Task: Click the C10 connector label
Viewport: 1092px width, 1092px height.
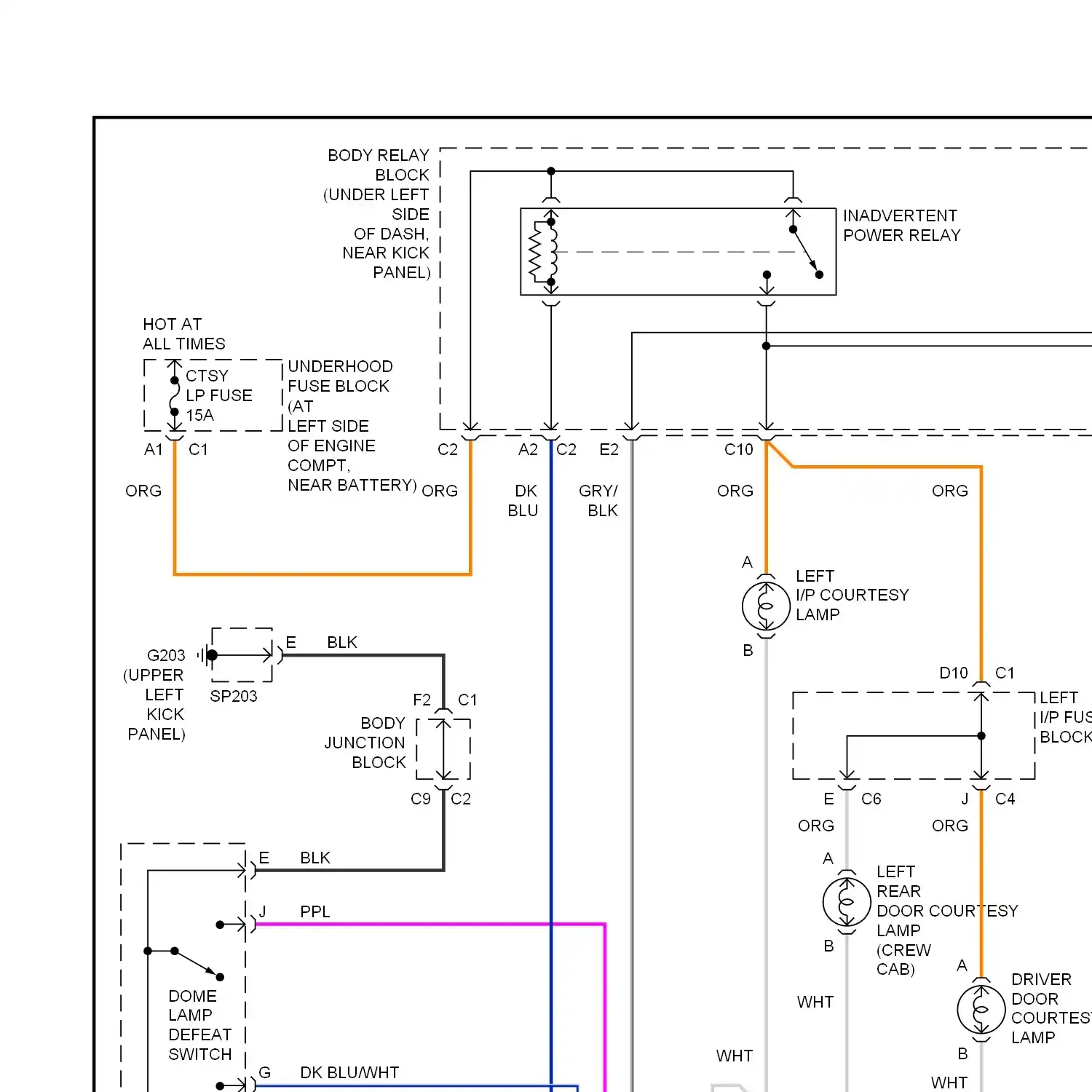Action: 739,450
